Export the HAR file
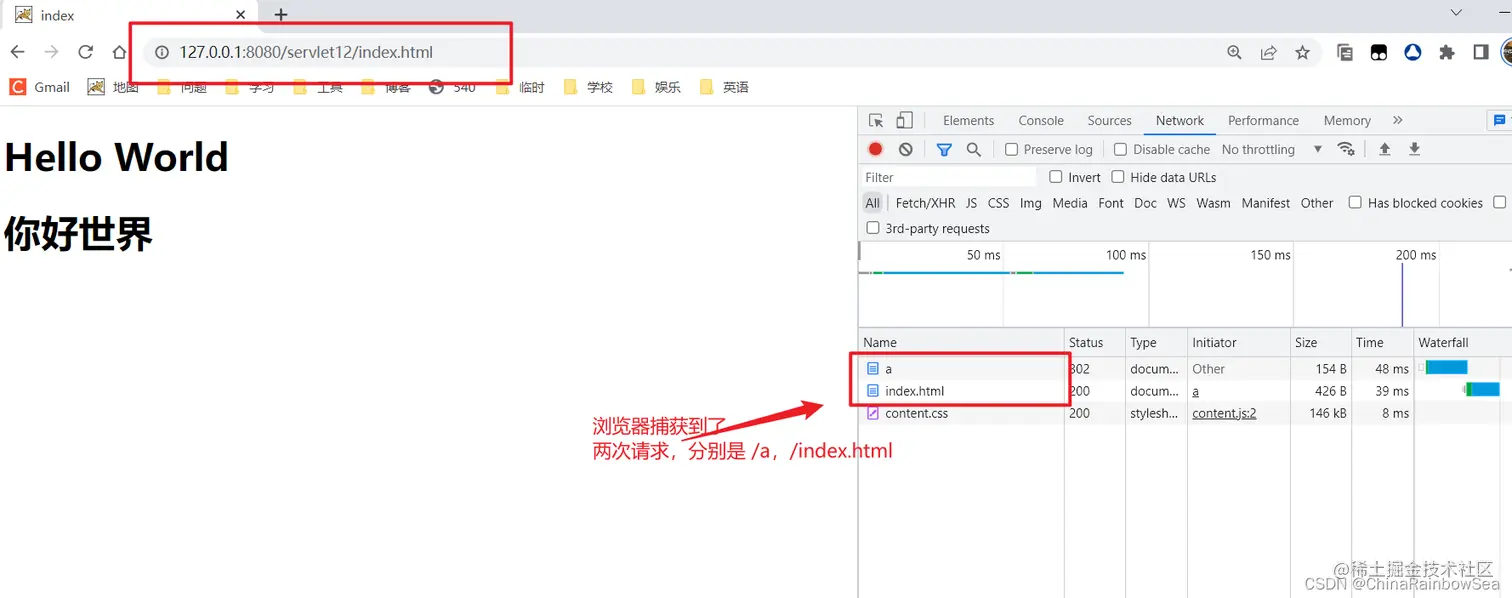The width and height of the screenshot is (1512, 598). [x=1415, y=149]
